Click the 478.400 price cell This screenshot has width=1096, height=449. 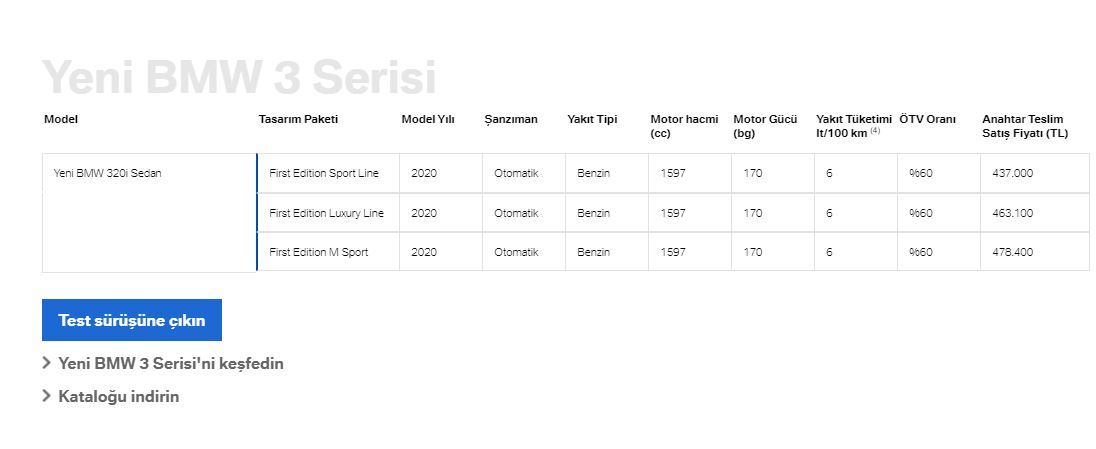pos(1034,252)
